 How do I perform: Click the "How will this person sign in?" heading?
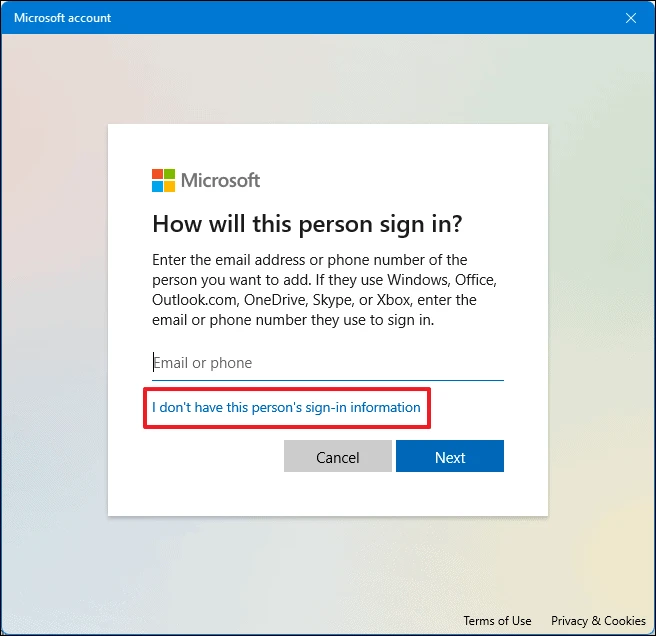307,224
